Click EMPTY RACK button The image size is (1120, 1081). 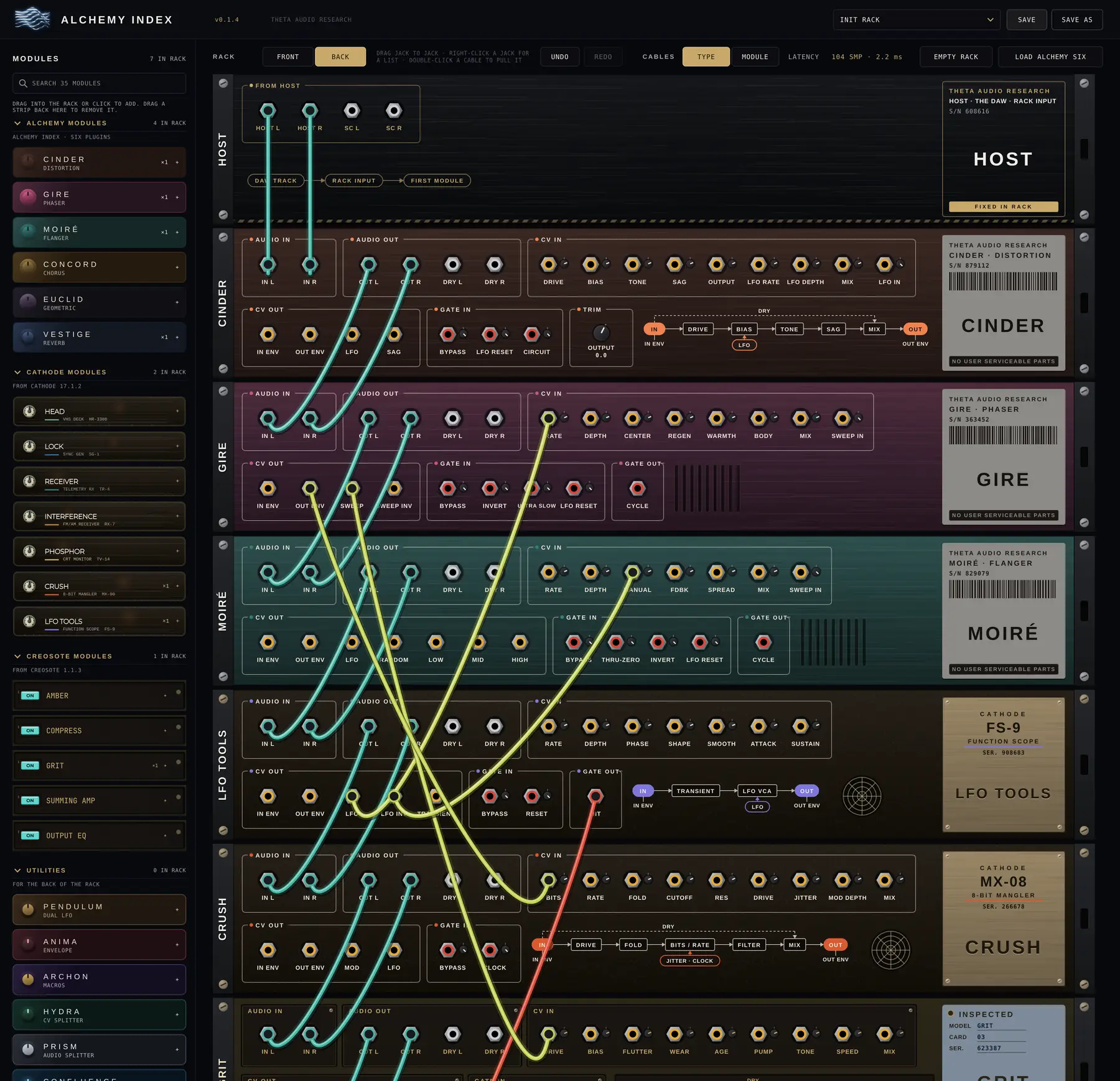(x=956, y=57)
